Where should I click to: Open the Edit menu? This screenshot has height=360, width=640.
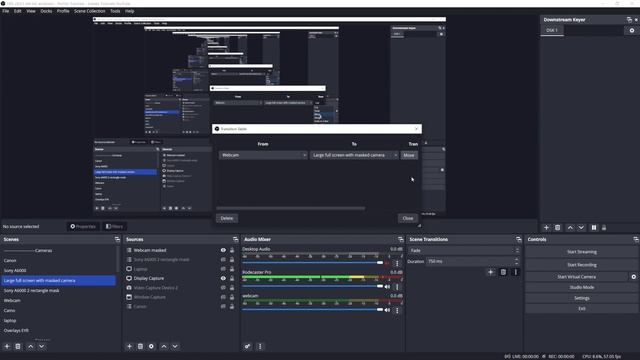pyautogui.click(x=18, y=11)
